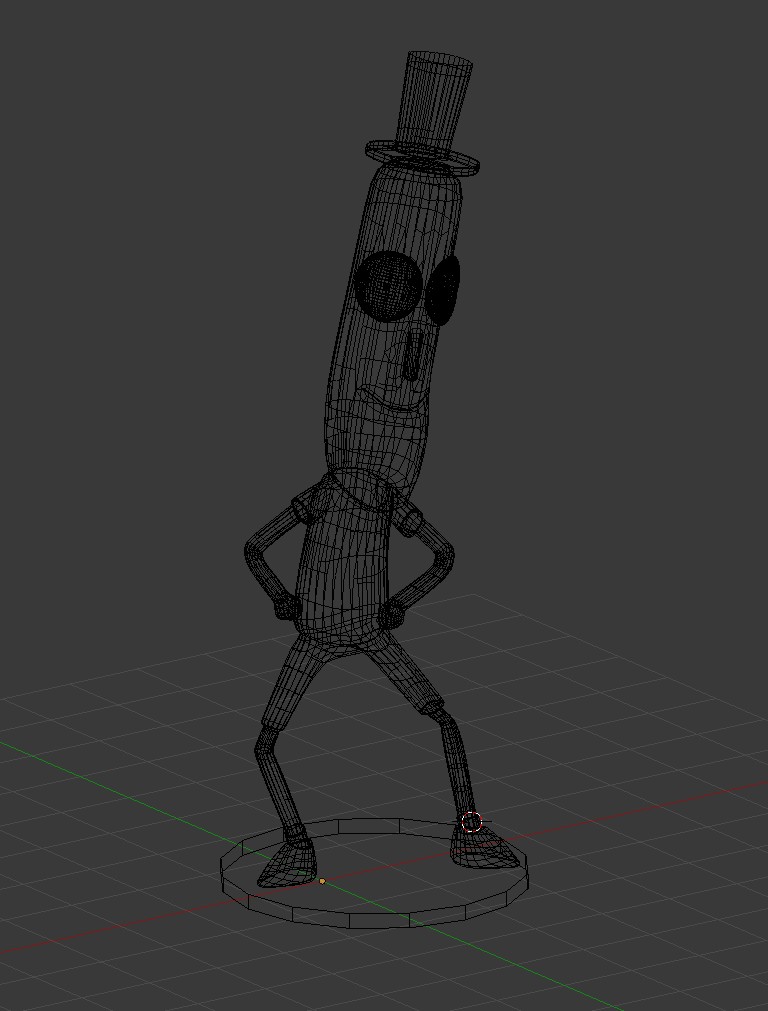Image resolution: width=768 pixels, height=1011 pixels.
Task: Click the top hat's tall crown
Action: pyautogui.click(x=436, y=98)
